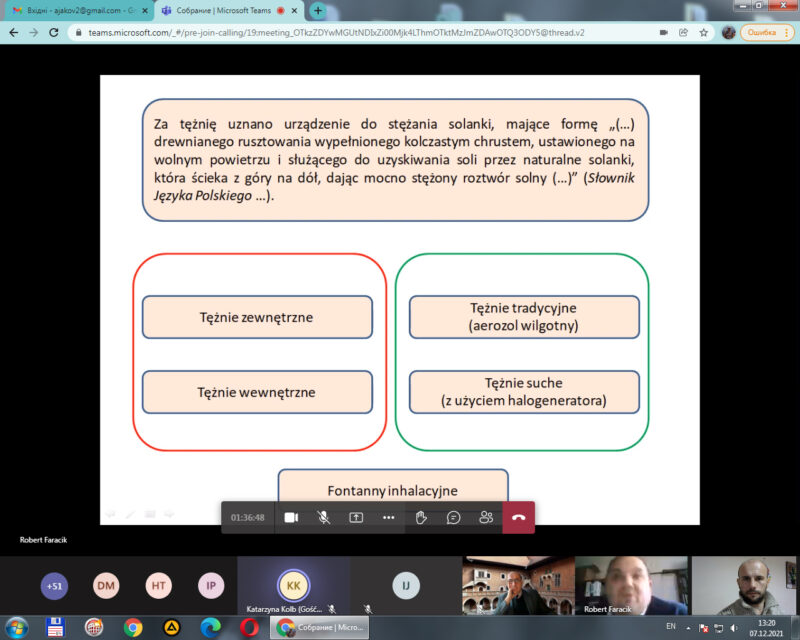Toggle the camera in the call toolbar
This screenshot has width=800, height=640.
(291, 517)
